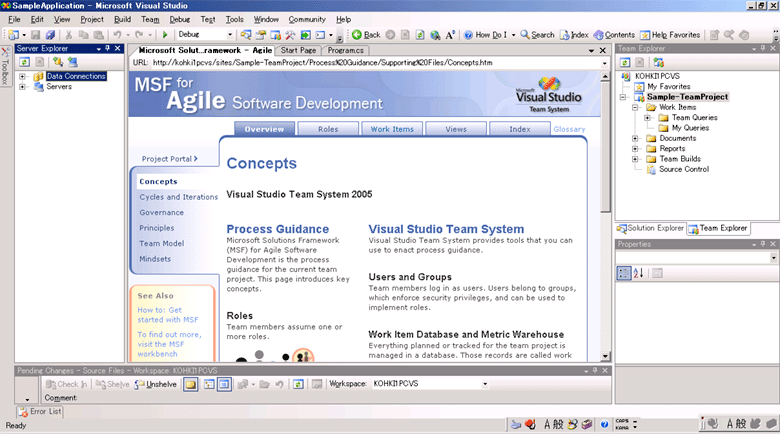Open help Index from the toolbar
780x434 pixels.
pyautogui.click(x=574, y=35)
